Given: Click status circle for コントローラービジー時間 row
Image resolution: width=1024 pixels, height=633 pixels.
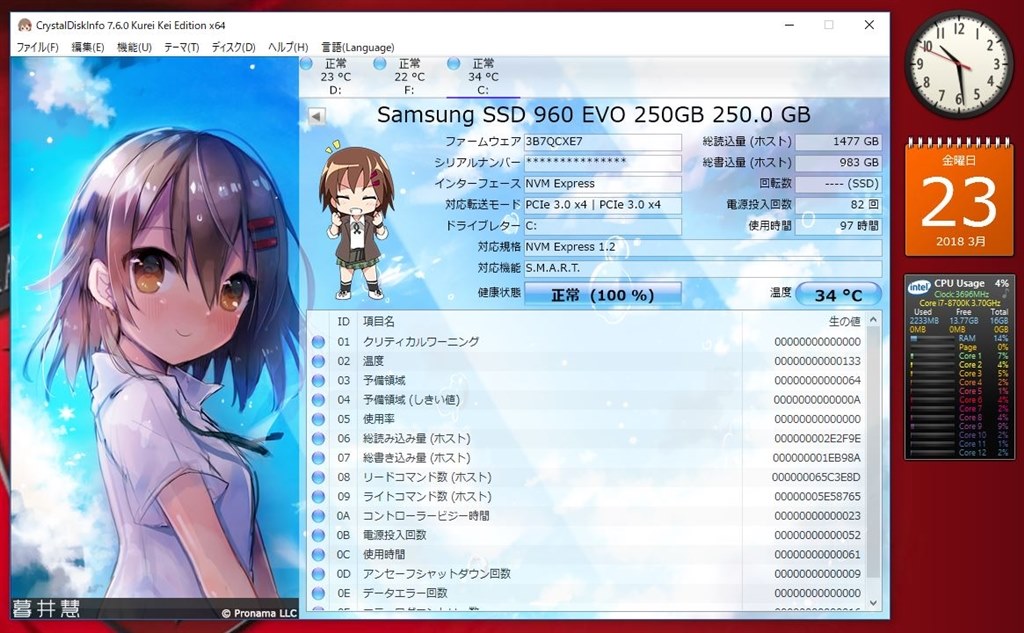Looking at the screenshot, I should pos(318,515).
